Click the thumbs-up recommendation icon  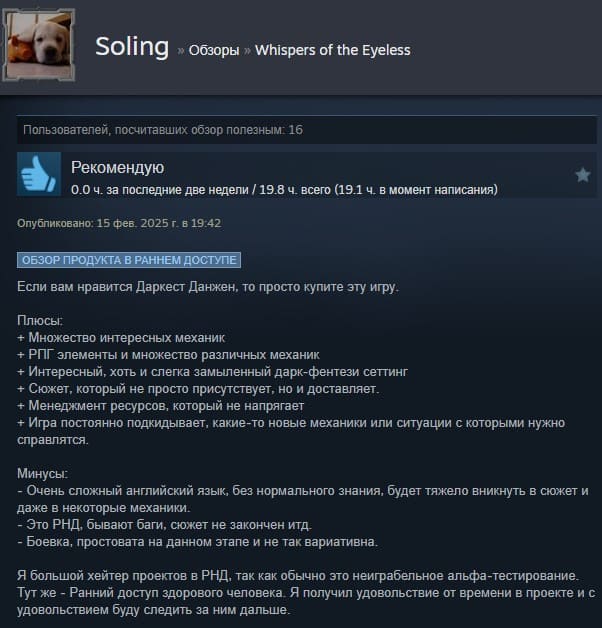pos(39,174)
